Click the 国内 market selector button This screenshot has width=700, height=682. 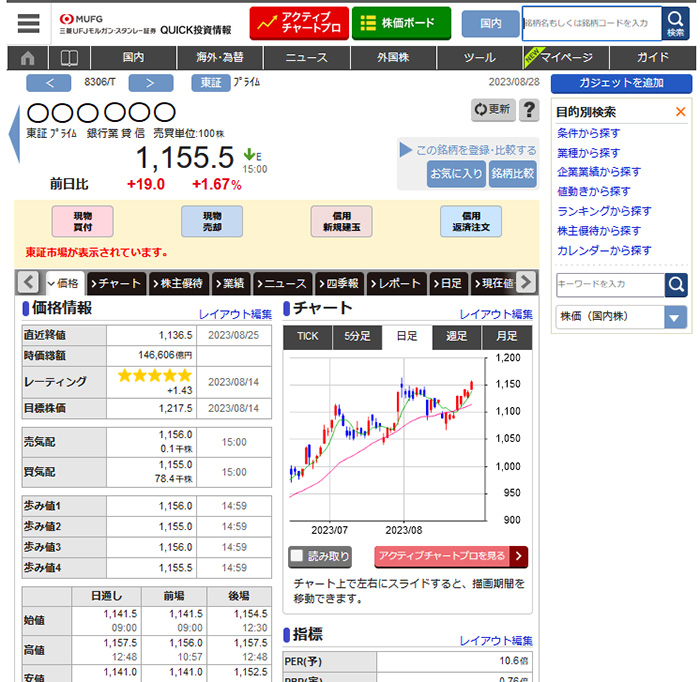pyautogui.click(x=491, y=24)
